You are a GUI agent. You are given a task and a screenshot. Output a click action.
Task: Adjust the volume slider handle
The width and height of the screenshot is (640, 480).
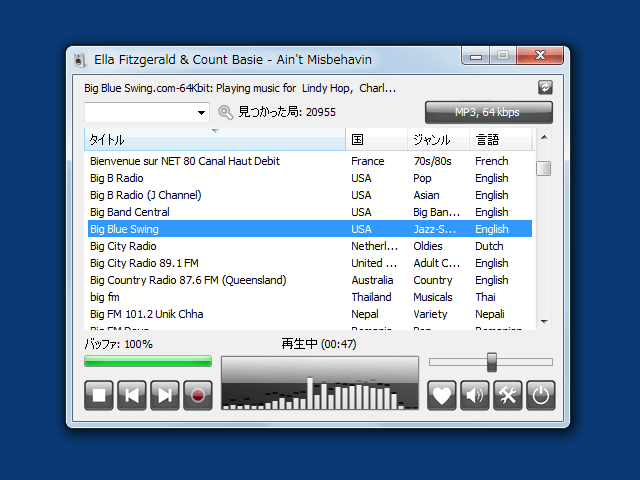pos(492,362)
